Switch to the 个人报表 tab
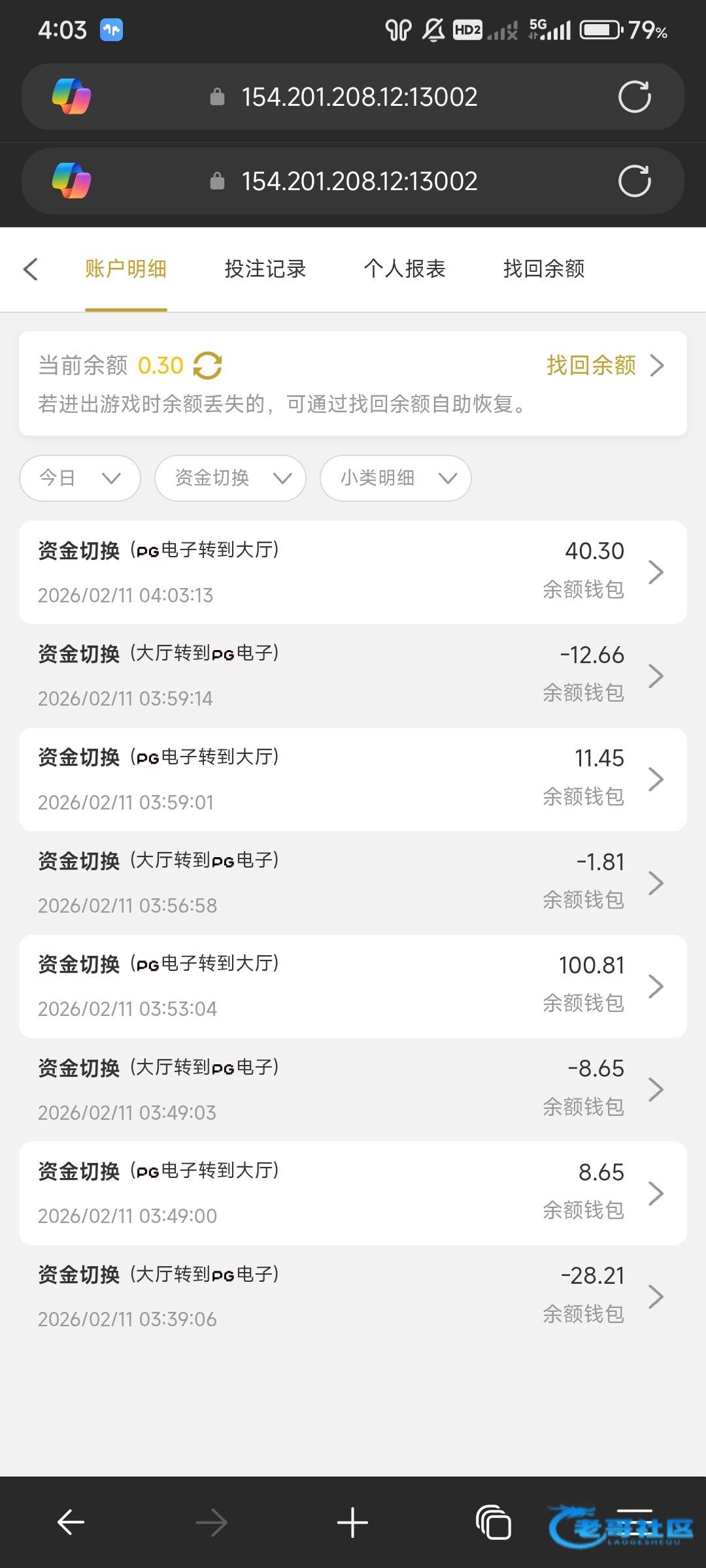 404,269
